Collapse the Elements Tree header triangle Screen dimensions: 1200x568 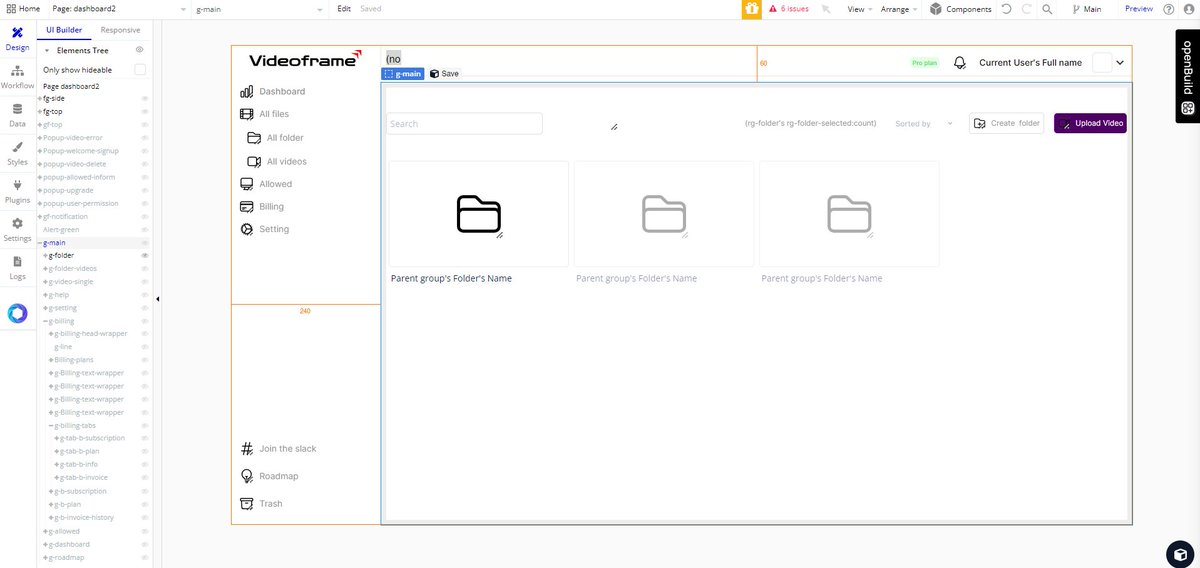point(46,50)
